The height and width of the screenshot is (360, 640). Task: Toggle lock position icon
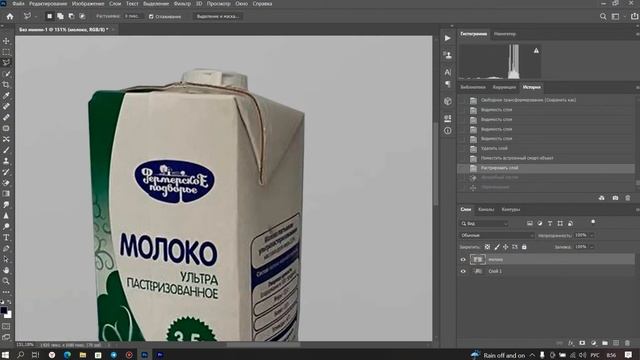click(x=506, y=247)
